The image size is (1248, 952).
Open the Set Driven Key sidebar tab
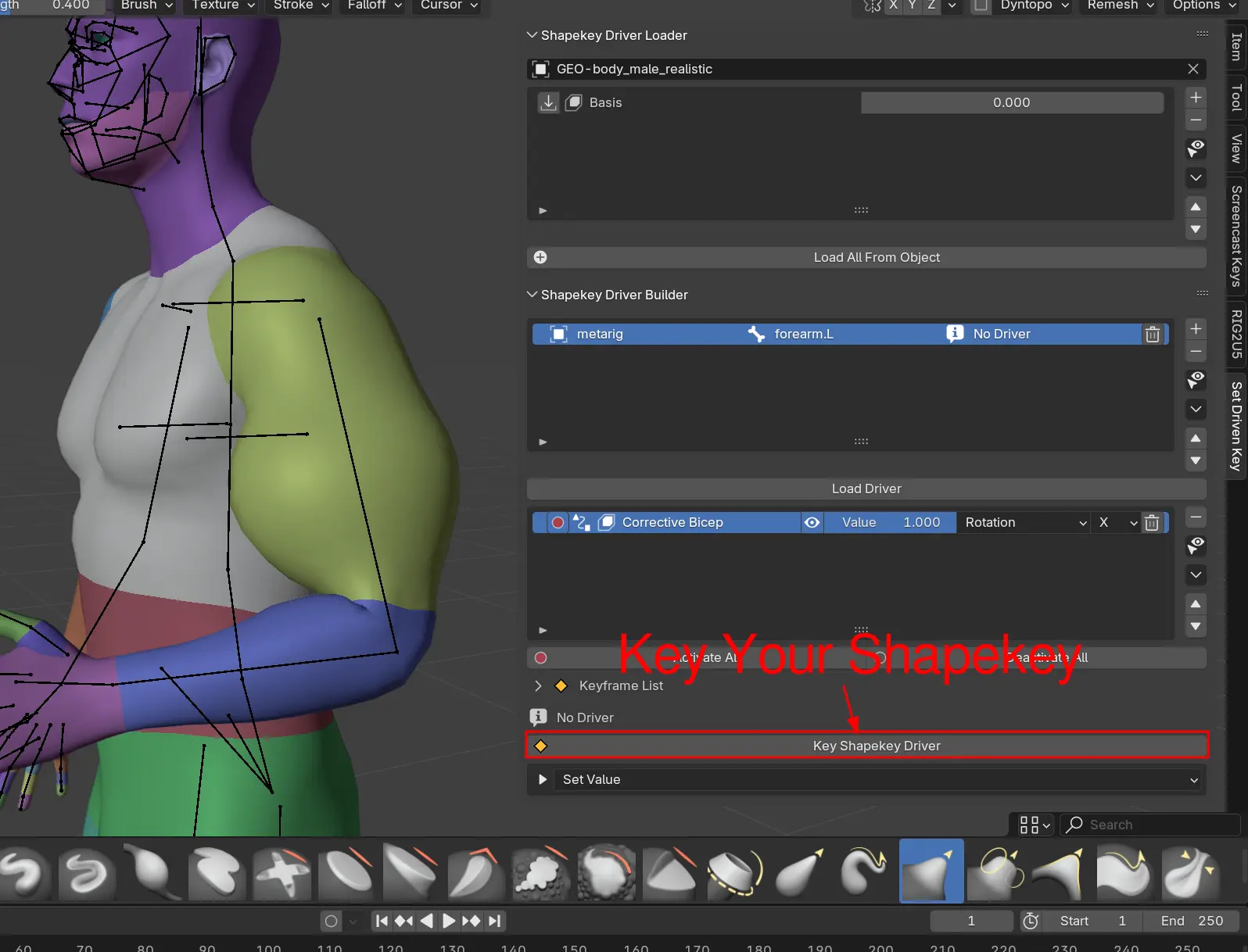point(1236,425)
